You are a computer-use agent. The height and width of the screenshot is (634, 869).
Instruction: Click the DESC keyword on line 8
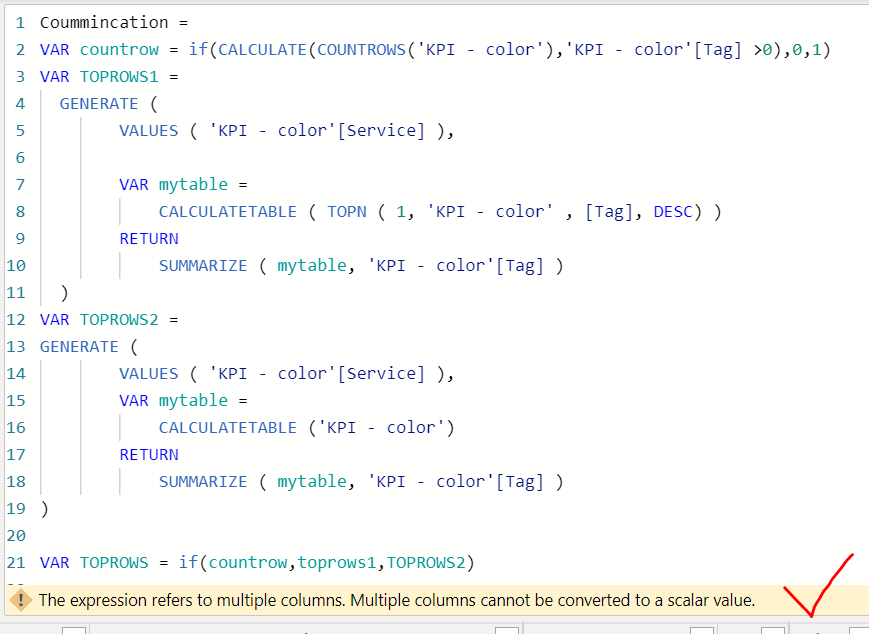673,212
